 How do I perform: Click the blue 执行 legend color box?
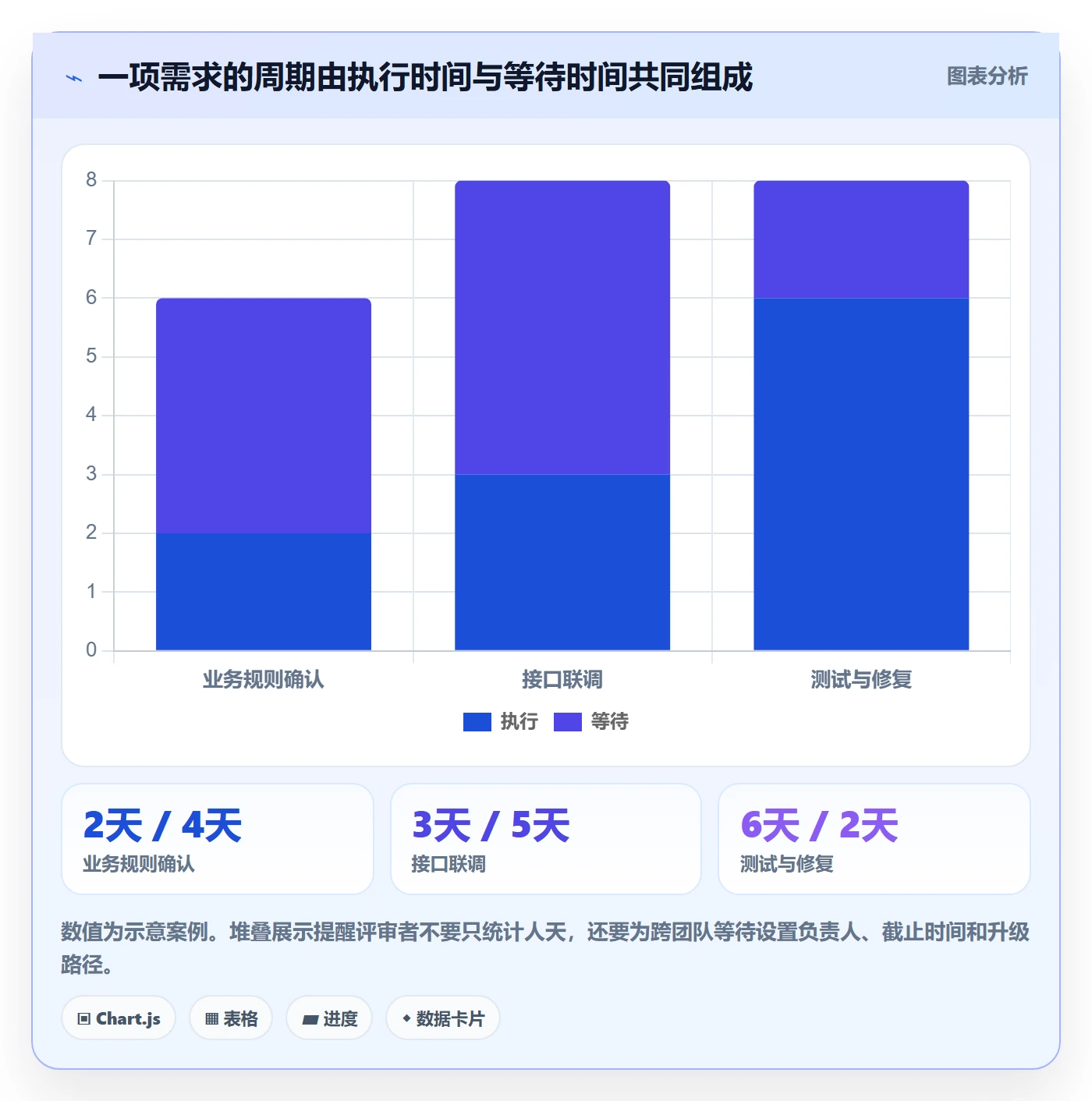point(477,722)
